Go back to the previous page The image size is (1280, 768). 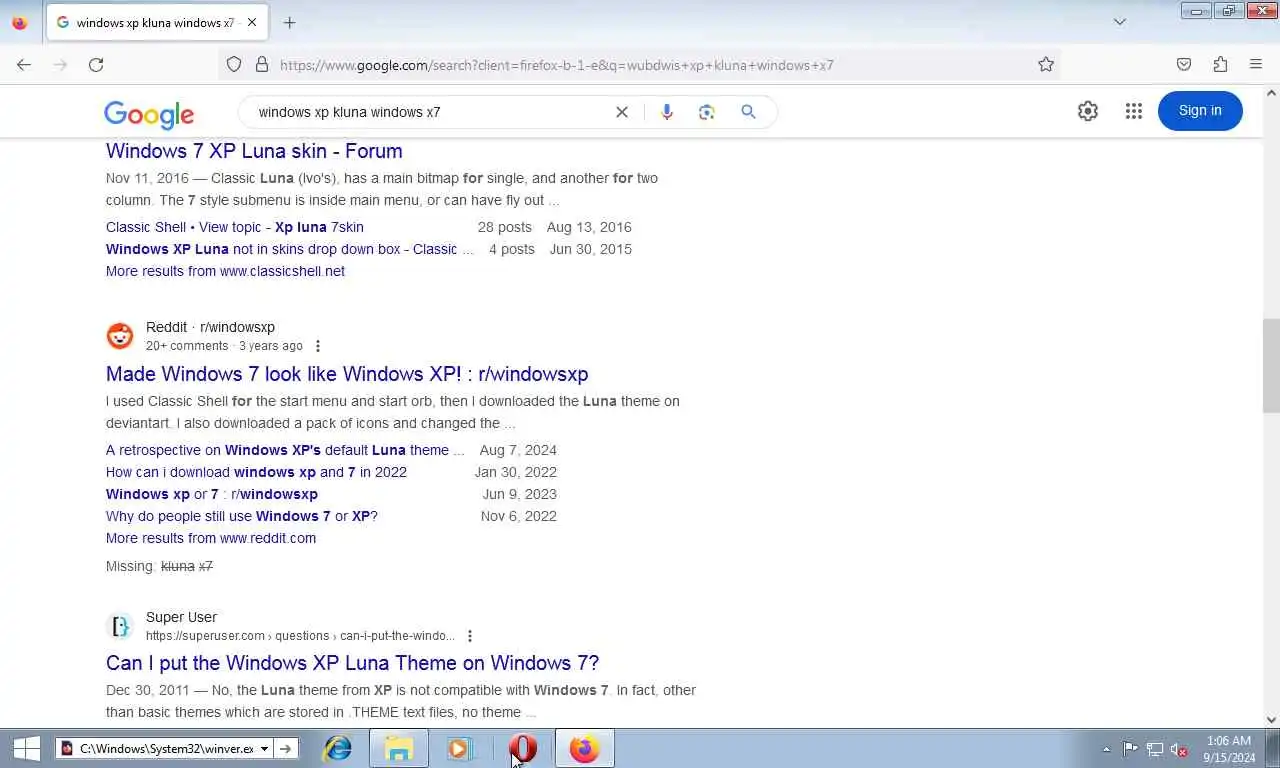(24, 64)
